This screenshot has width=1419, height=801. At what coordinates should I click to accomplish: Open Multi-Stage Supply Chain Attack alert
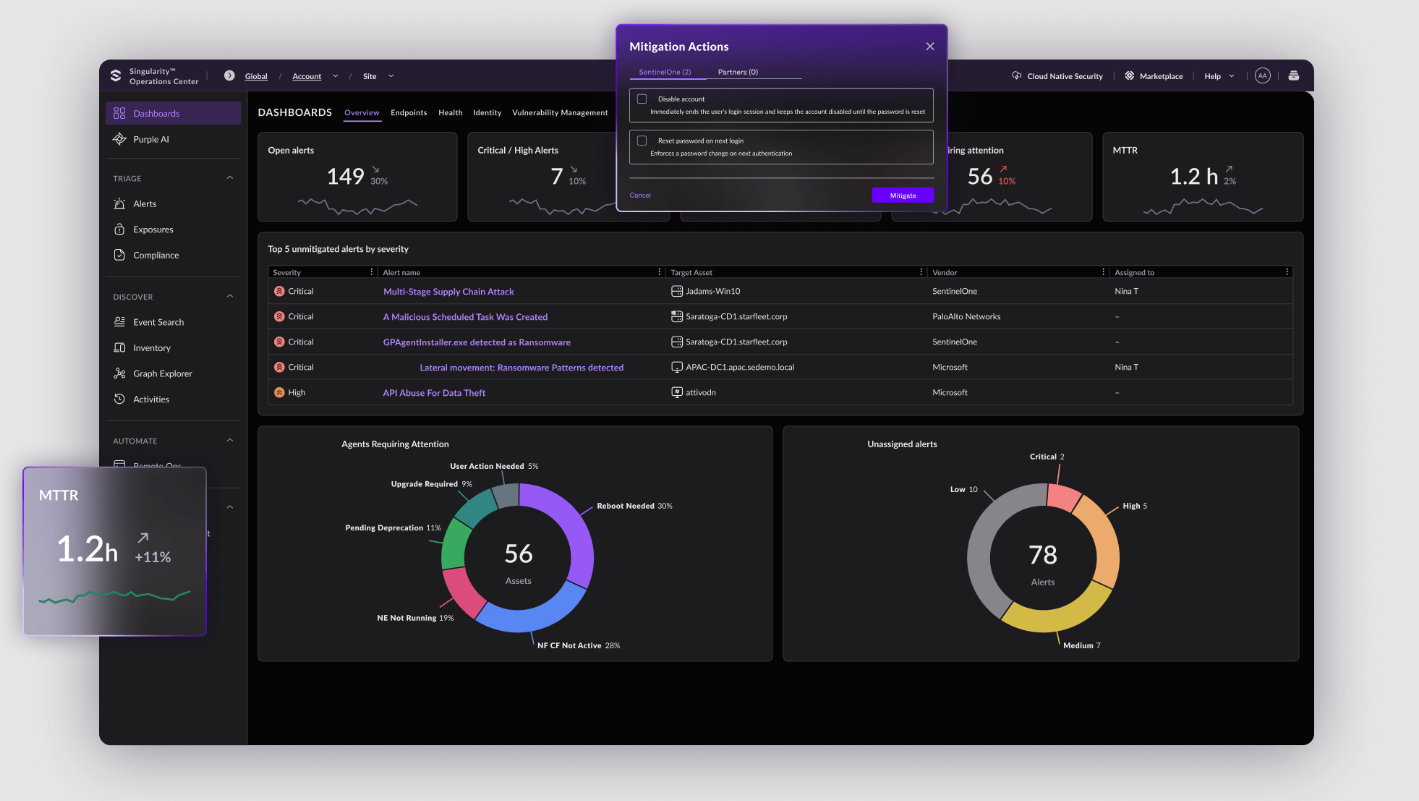pos(448,292)
